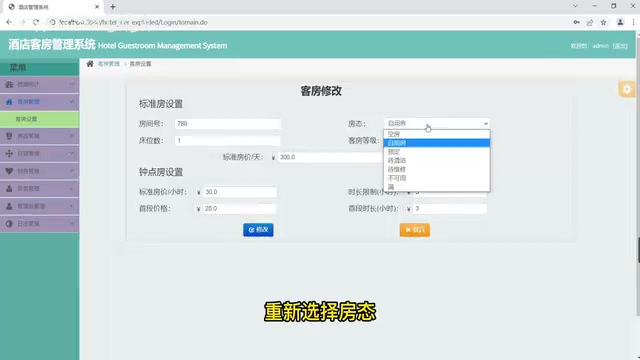Open the orange settings gear panel
Screen dimensions: 640x360
(x=627, y=89)
